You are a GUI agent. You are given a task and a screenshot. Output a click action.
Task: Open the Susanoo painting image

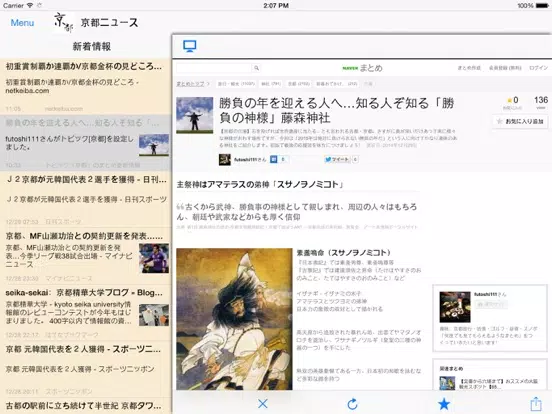click(234, 319)
